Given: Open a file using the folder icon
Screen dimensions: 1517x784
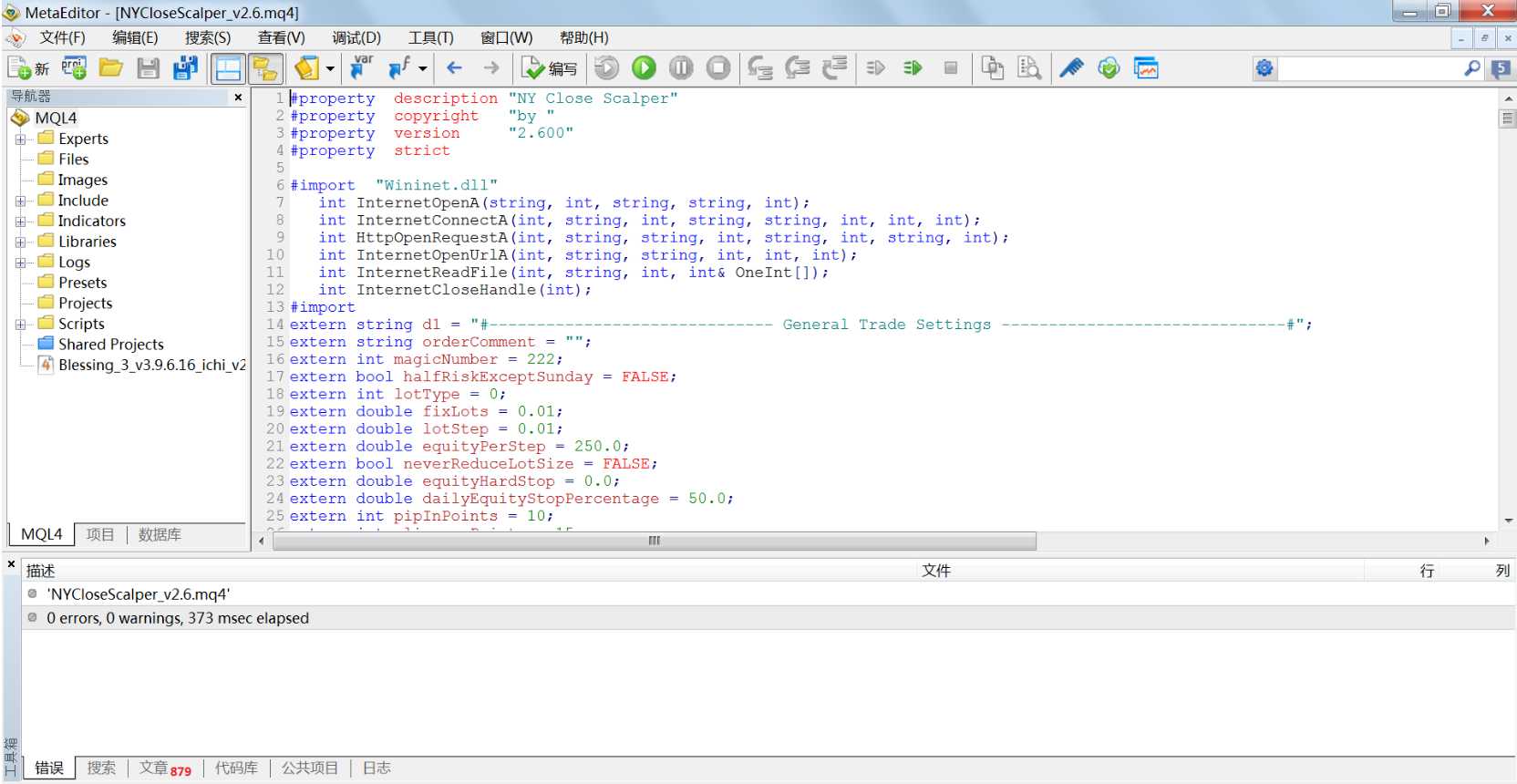Looking at the screenshot, I should [x=111, y=68].
